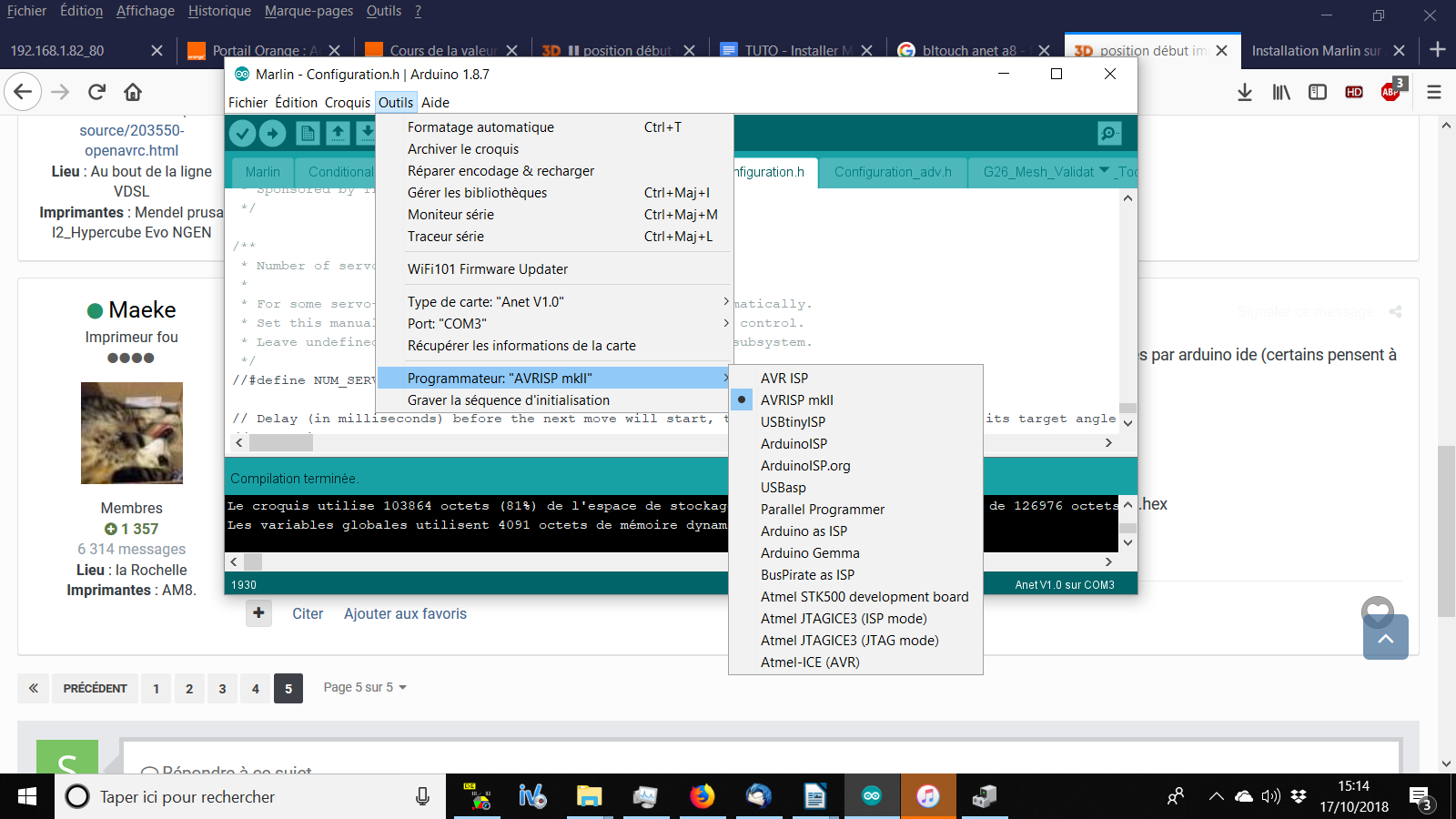Open File Explorer from the taskbar
Image resolution: width=1456 pixels, height=819 pixels.
coord(589,797)
